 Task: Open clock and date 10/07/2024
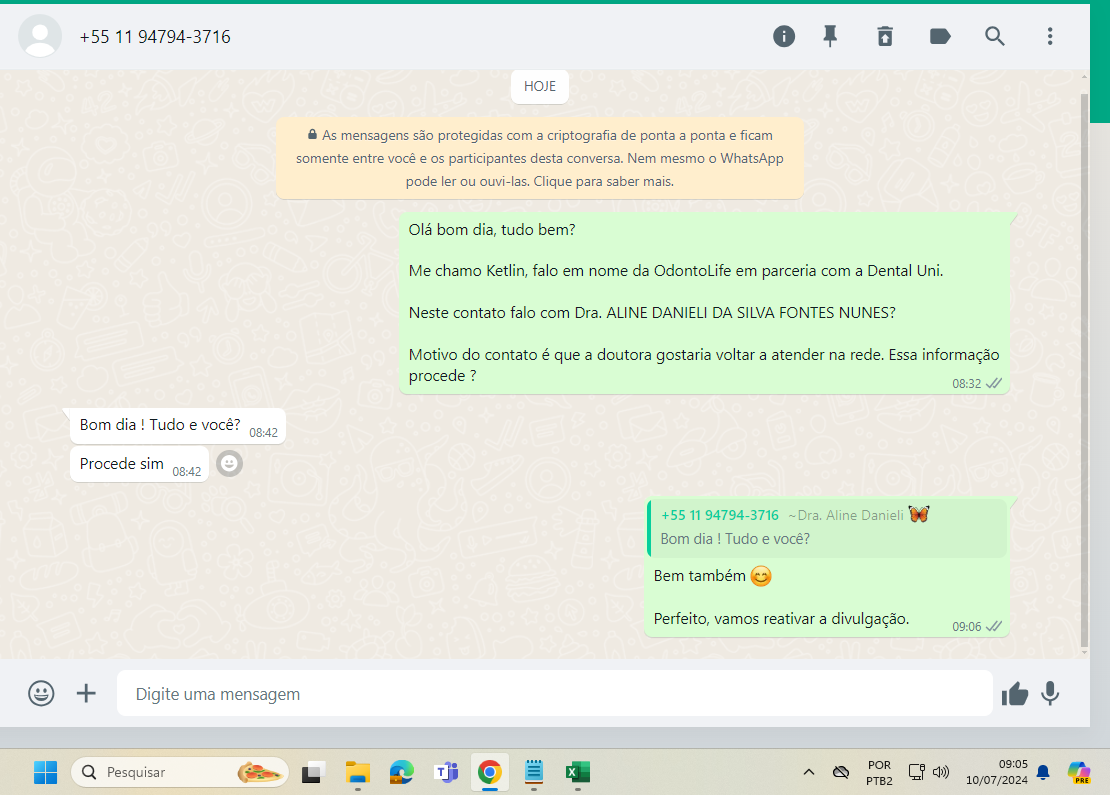coord(997,772)
